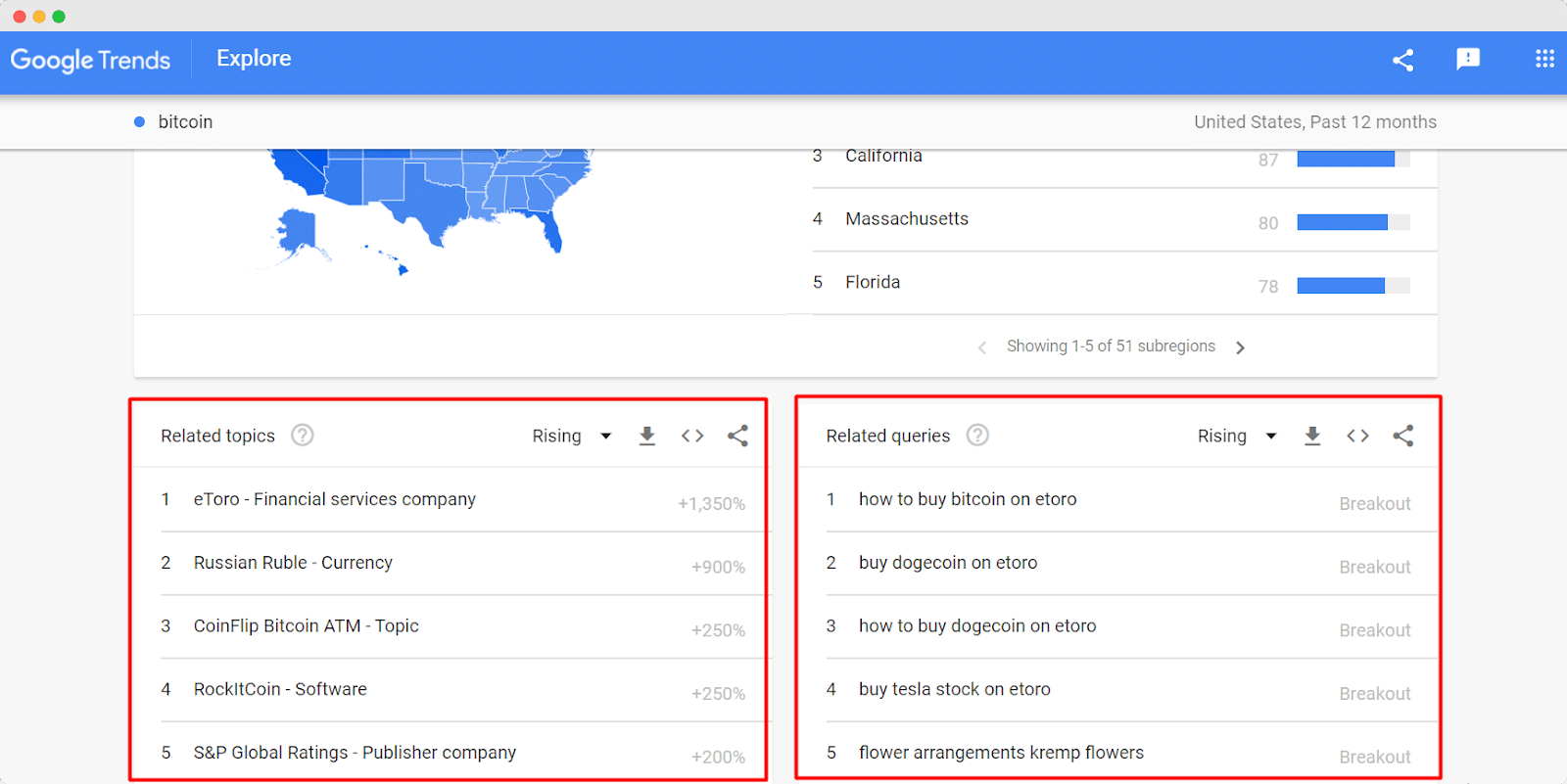
Task: Select the Explore tab in header
Action: pos(254,59)
